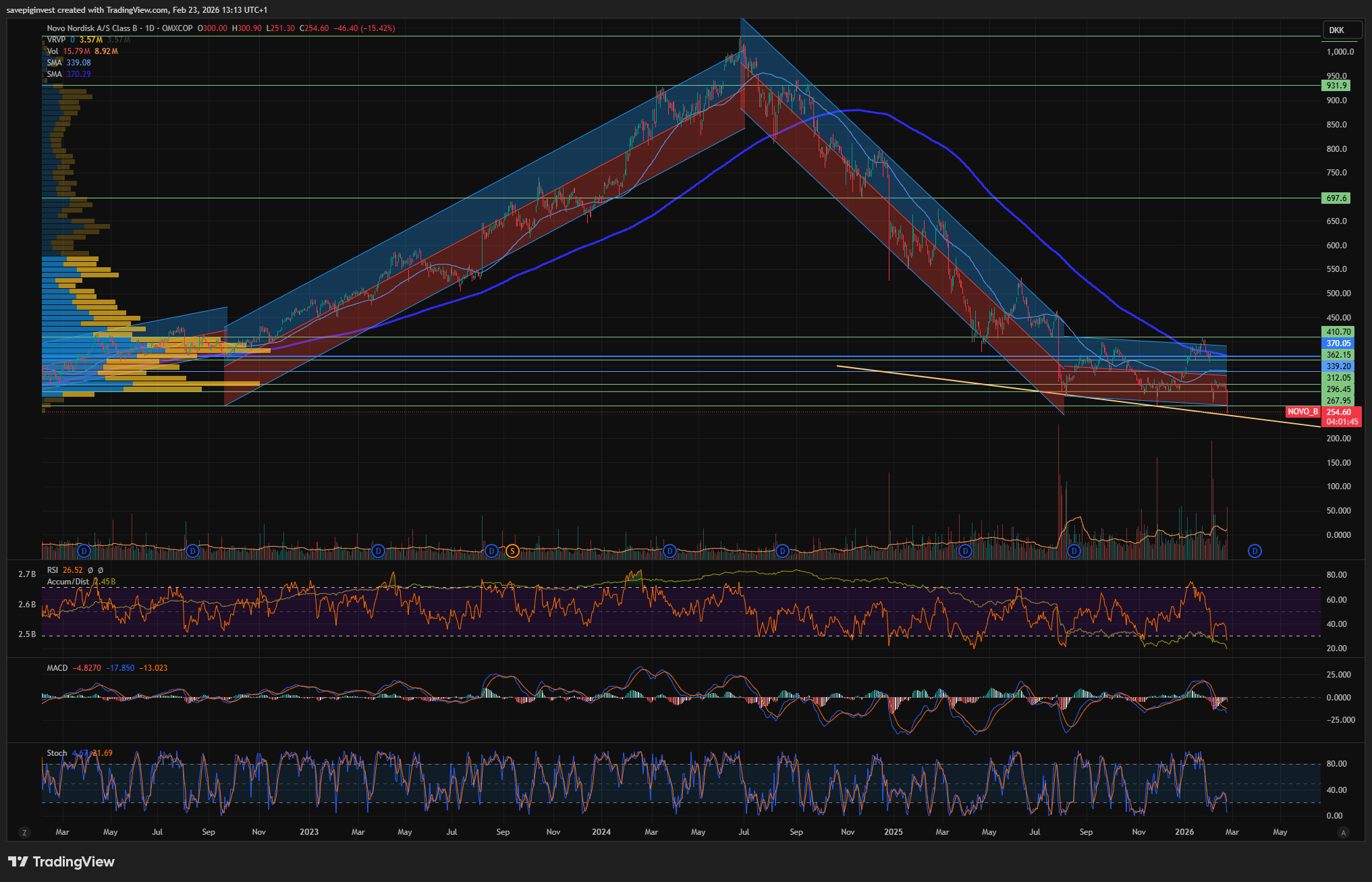Screen dimensions: 1372x882
Task: Open the DKK currency selector
Action: point(1337,30)
